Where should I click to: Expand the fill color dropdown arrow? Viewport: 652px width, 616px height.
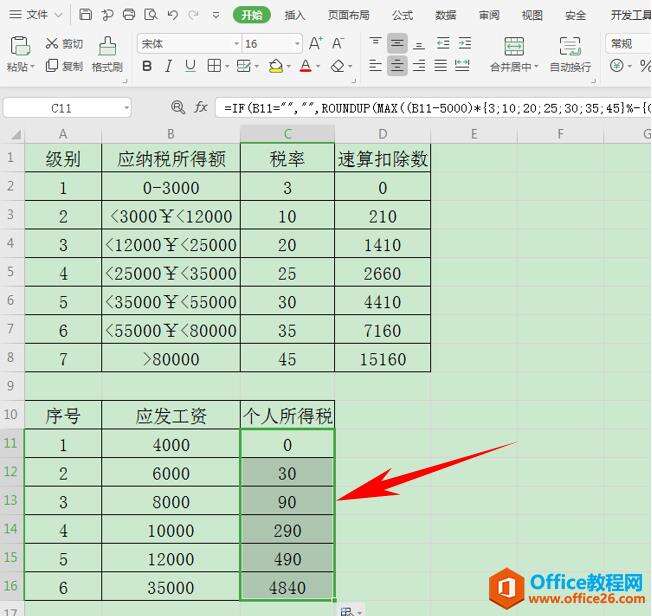[289, 67]
